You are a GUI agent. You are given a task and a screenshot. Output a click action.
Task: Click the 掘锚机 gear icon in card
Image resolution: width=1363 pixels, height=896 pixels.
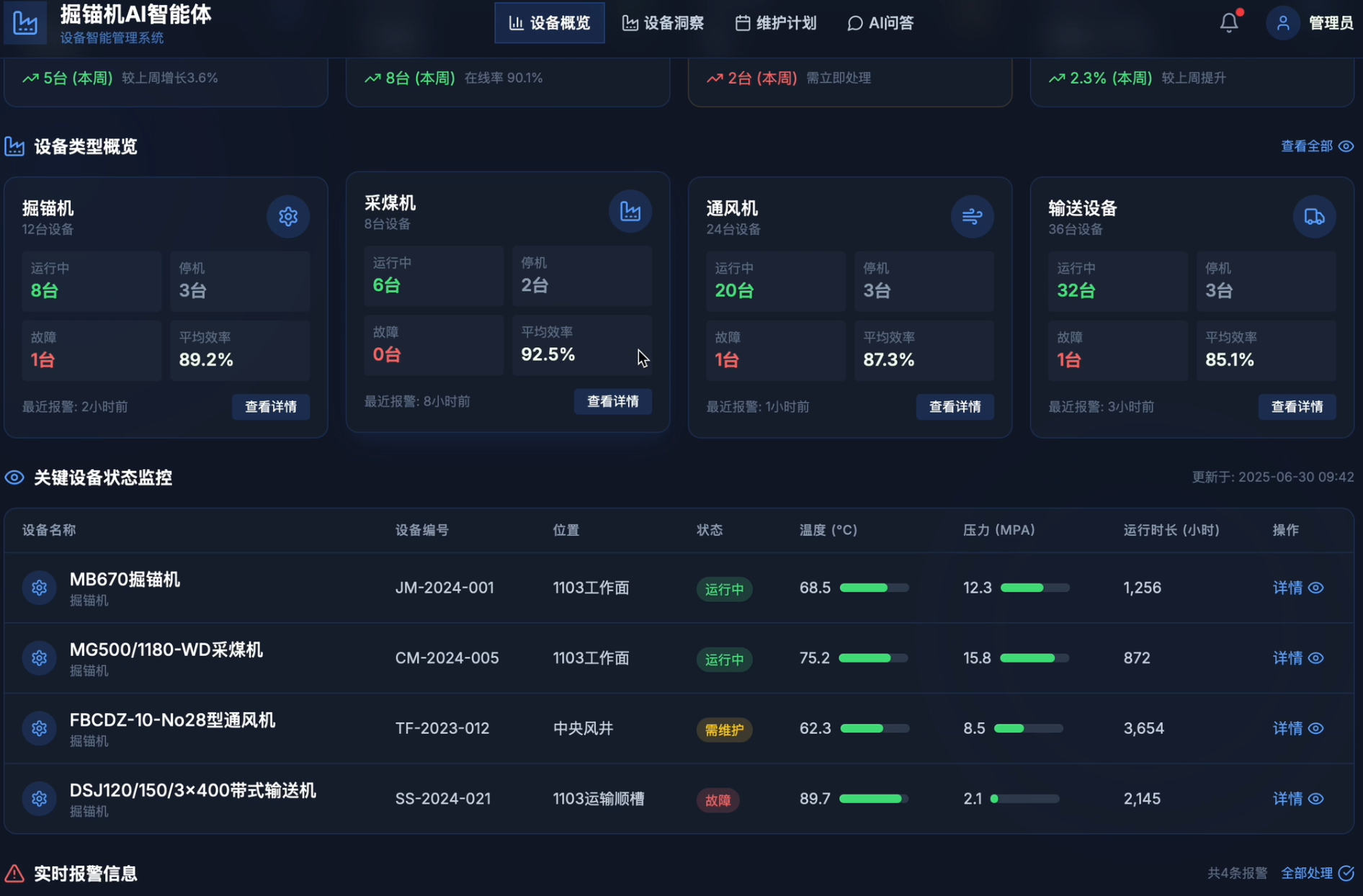288,216
